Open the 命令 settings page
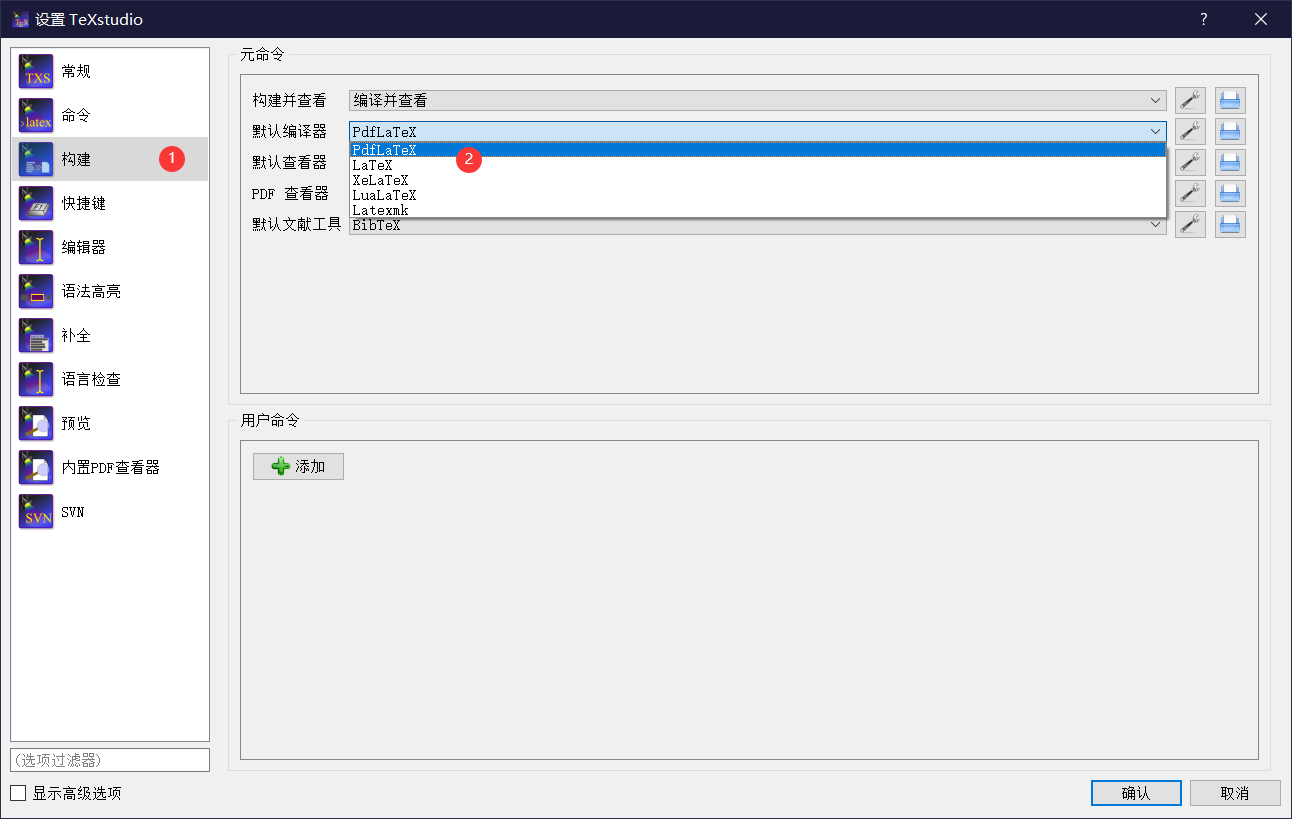The image size is (1292, 819). [110, 115]
